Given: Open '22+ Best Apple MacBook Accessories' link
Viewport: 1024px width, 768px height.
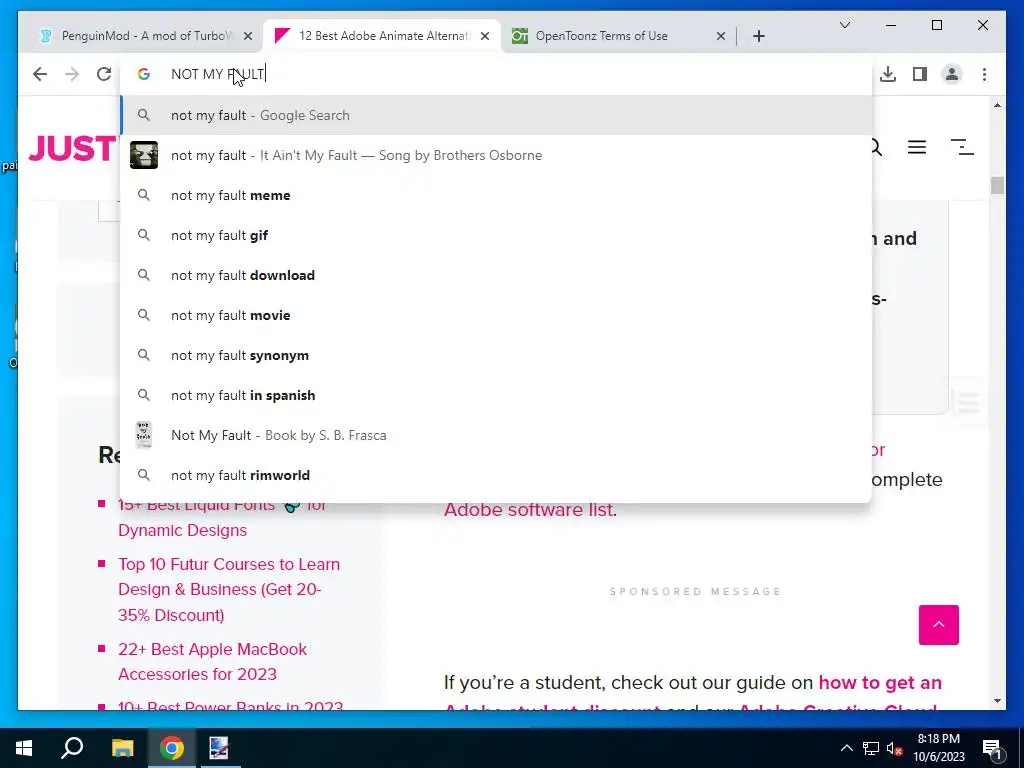Looking at the screenshot, I should [212, 662].
